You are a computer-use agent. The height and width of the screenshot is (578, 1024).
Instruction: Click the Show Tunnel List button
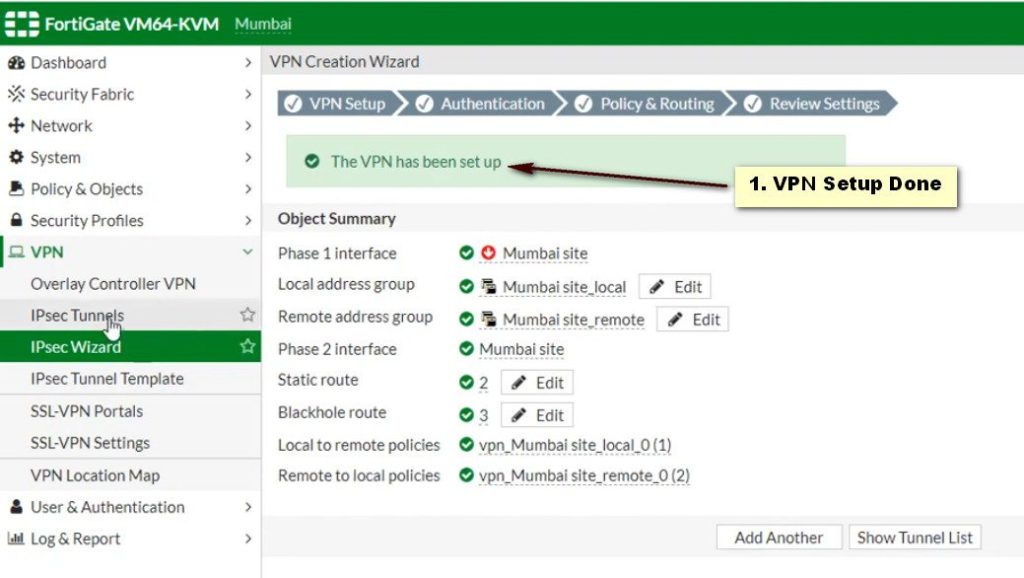[x=914, y=537]
